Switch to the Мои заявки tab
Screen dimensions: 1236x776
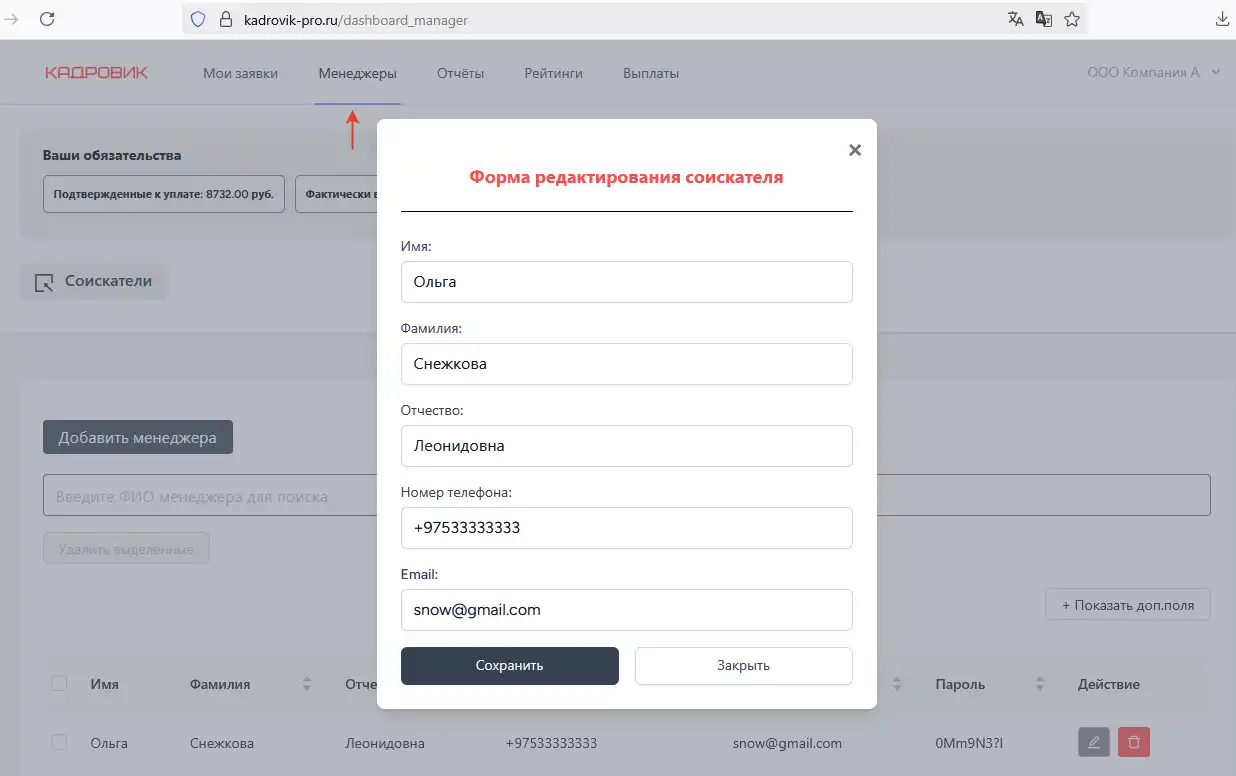(x=240, y=73)
